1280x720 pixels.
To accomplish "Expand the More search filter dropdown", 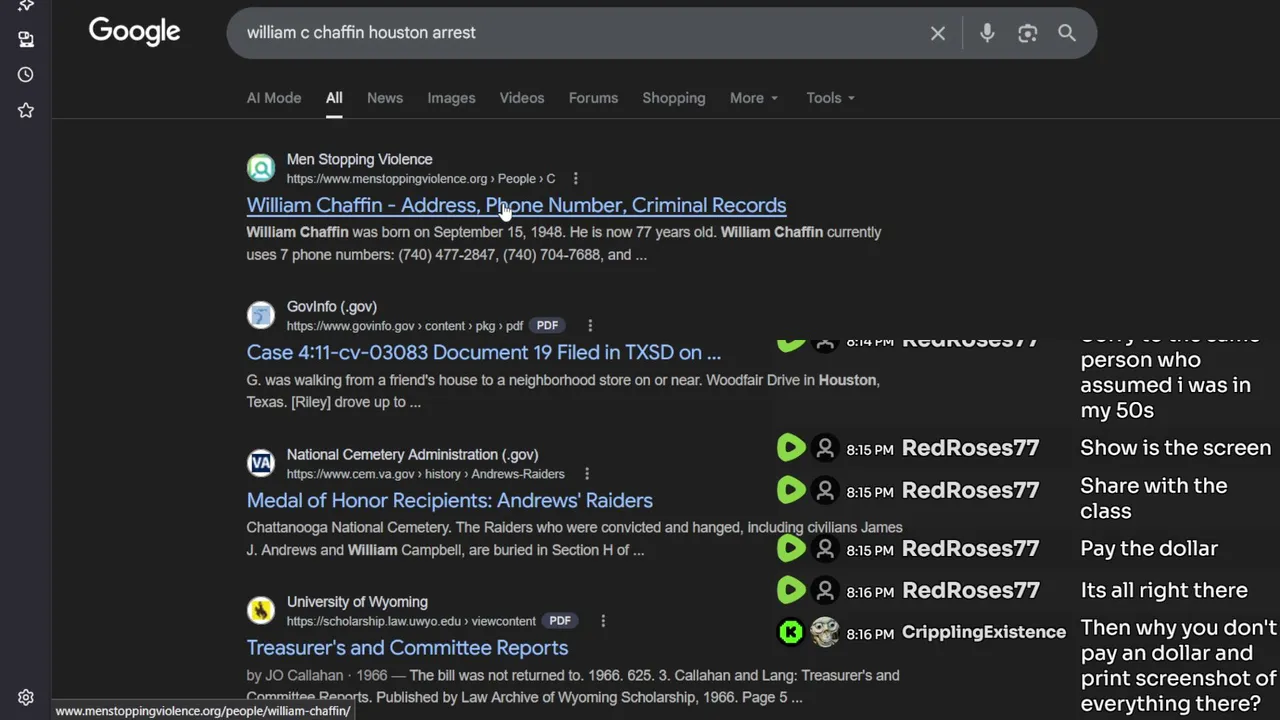I will click(x=754, y=98).
